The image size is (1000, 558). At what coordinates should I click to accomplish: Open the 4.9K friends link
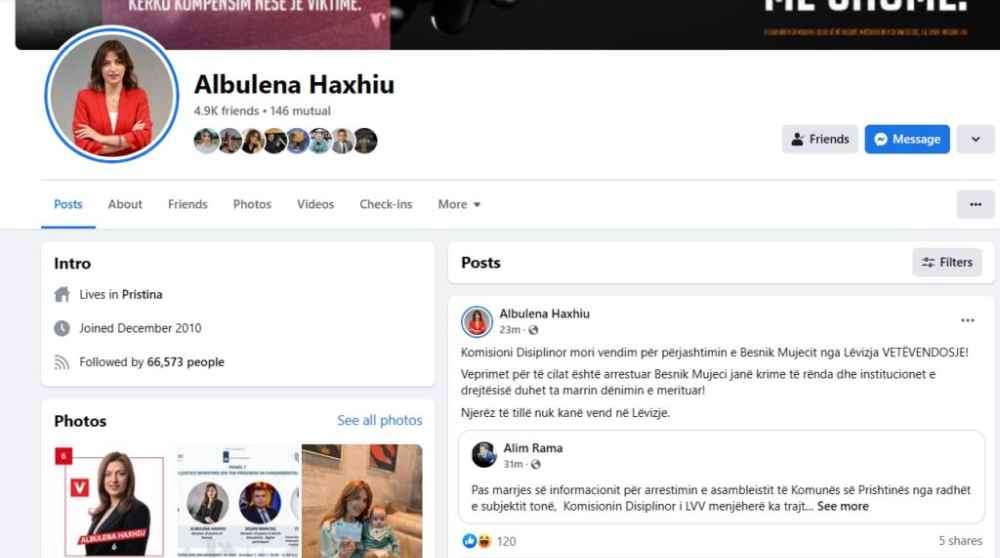pos(226,111)
